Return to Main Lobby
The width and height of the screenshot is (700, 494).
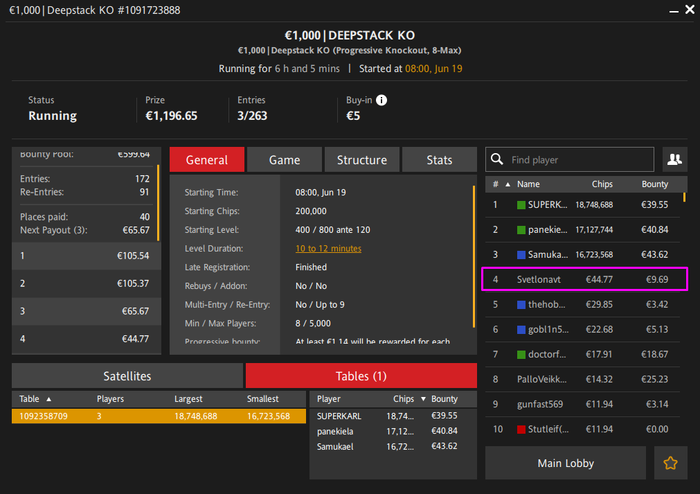tap(566, 463)
